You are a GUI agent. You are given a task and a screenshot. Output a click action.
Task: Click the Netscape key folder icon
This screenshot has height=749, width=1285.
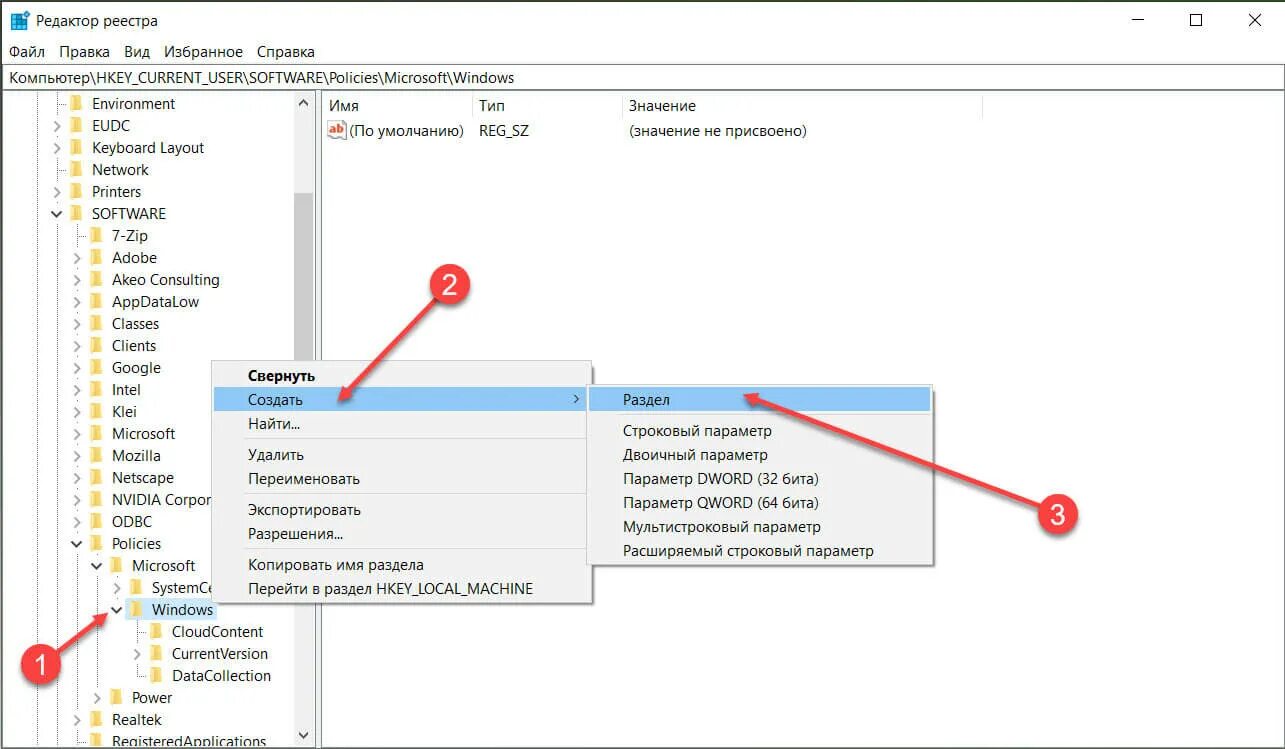click(96, 478)
